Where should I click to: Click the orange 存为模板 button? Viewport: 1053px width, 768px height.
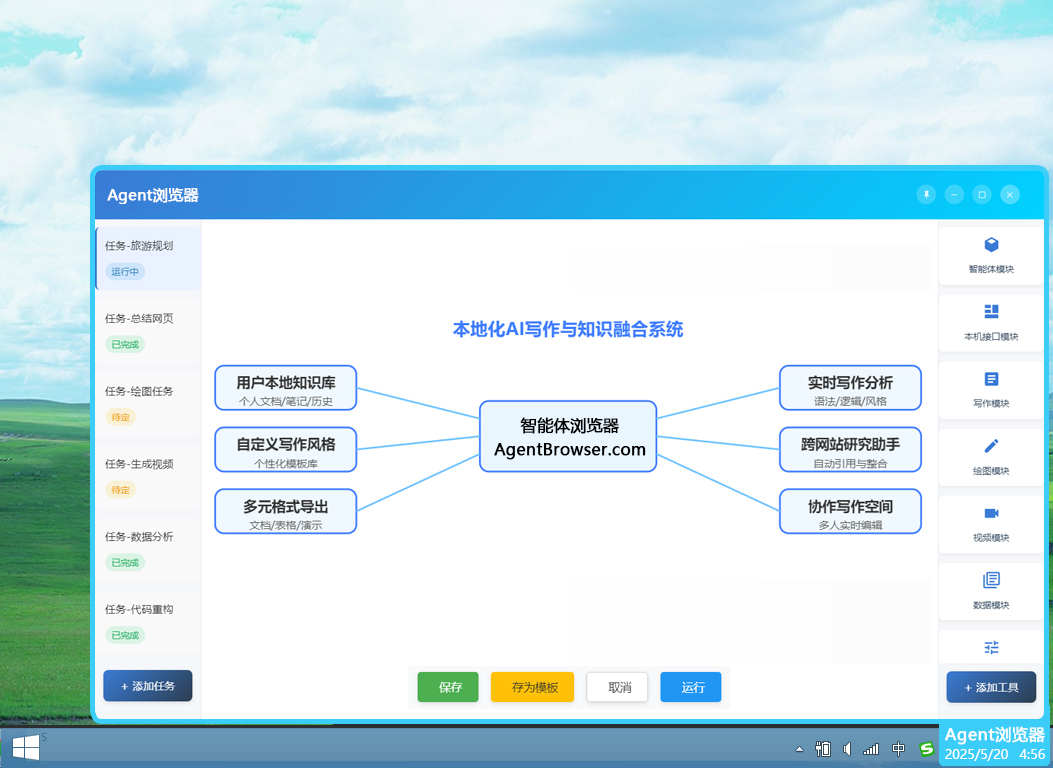click(533, 687)
